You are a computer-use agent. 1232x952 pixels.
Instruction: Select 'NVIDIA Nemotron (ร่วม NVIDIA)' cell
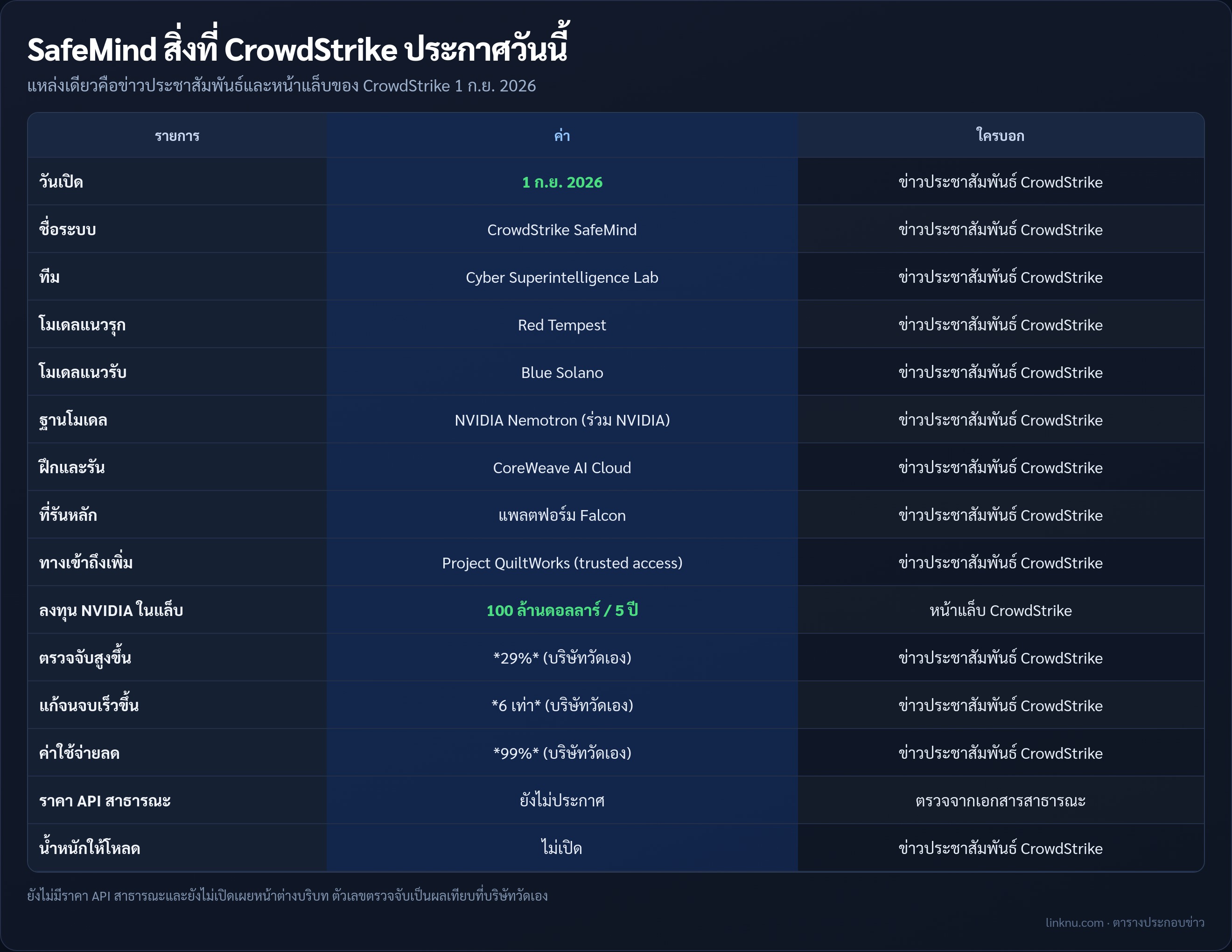(562, 420)
